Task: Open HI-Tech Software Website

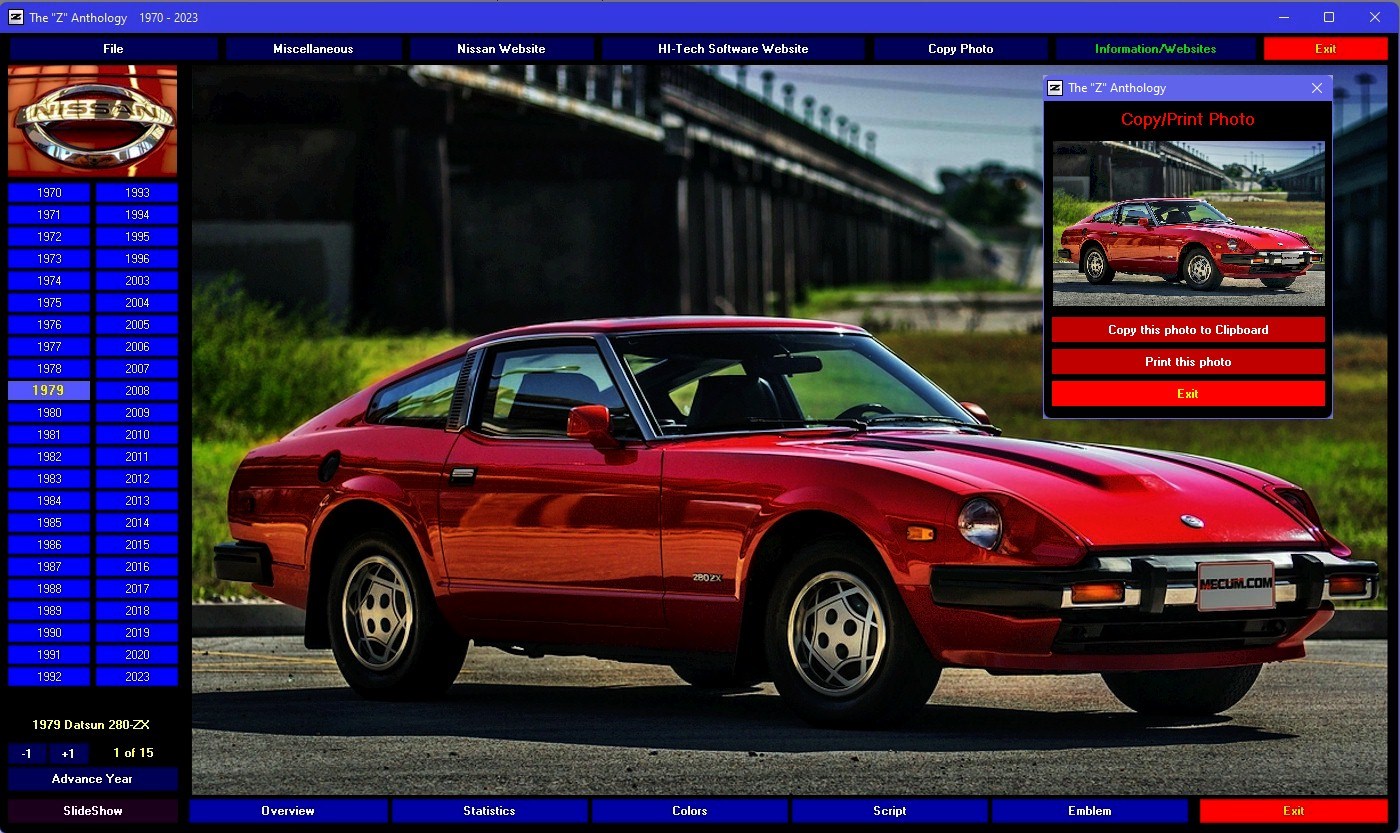Action: [x=733, y=49]
